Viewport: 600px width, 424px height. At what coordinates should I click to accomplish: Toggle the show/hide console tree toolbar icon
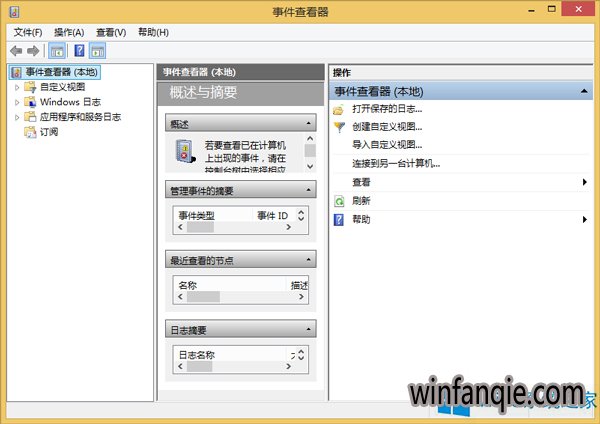(57, 51)
